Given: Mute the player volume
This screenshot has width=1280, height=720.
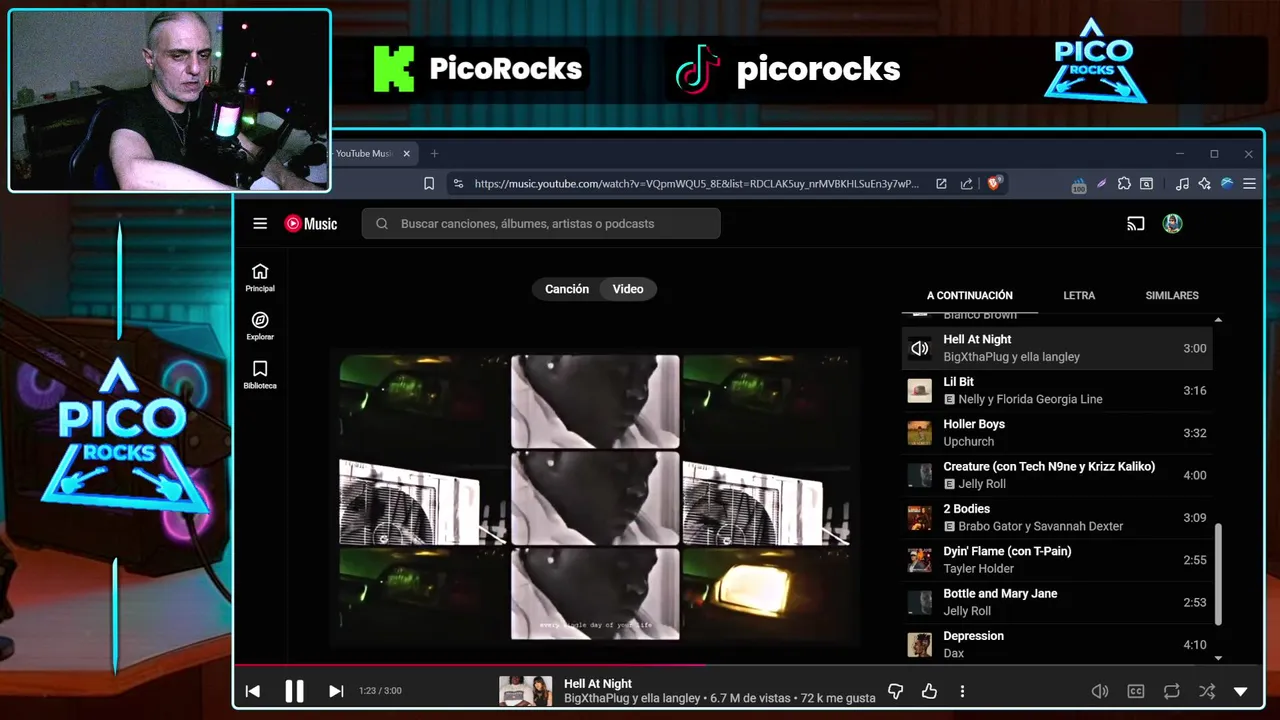Looking at the screenshot, I should coord(1100,691).
